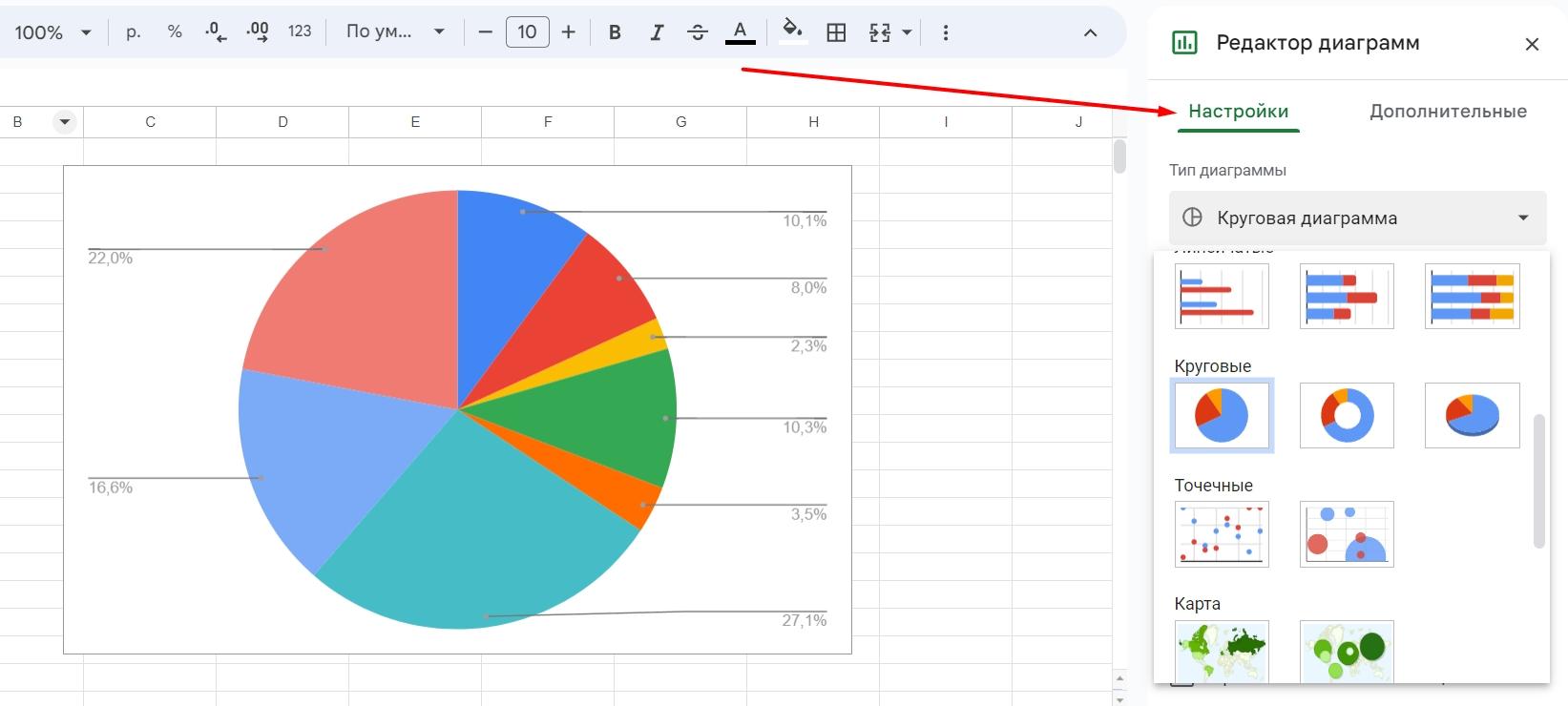1568x706 pixels.
Task: Open the text color picker
Action: coord(740,32)
